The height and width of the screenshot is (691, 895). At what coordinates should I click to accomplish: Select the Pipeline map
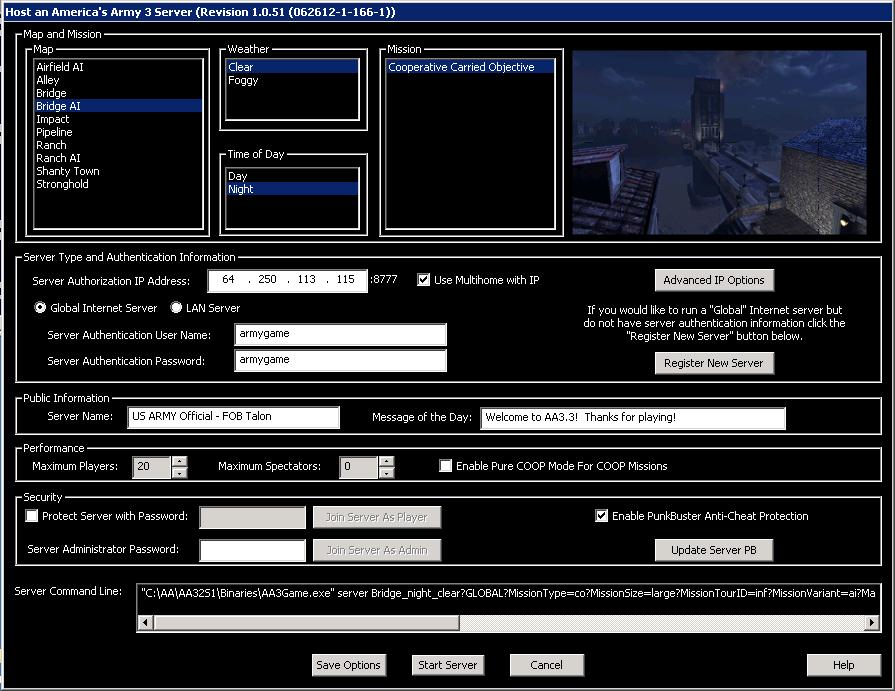(x=118, y=132)
